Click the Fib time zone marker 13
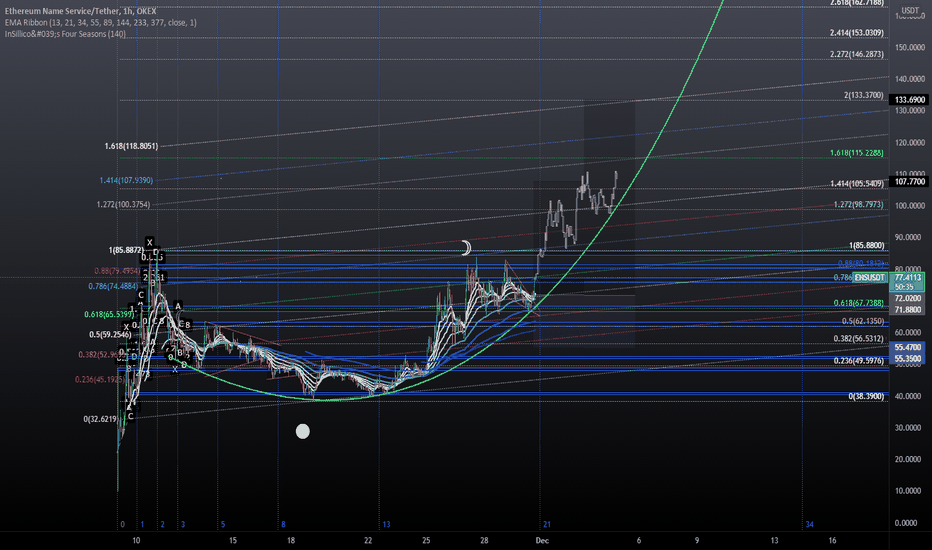Screen dimensions: 932x550 [386, 524]
